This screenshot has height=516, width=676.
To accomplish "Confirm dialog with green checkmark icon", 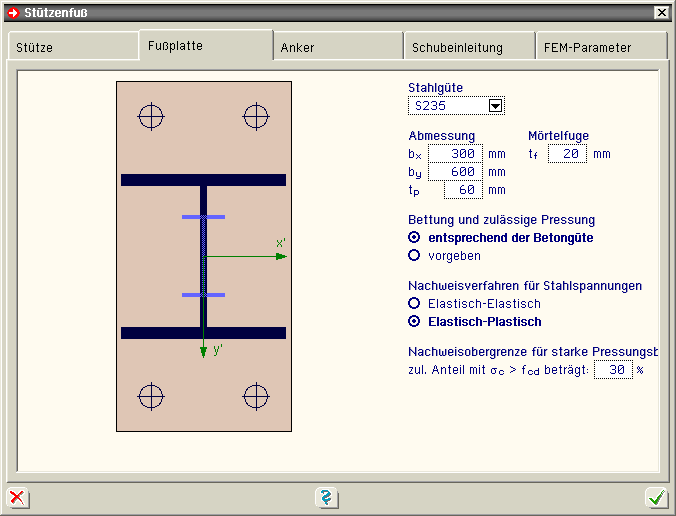I will tap(656, 497).
